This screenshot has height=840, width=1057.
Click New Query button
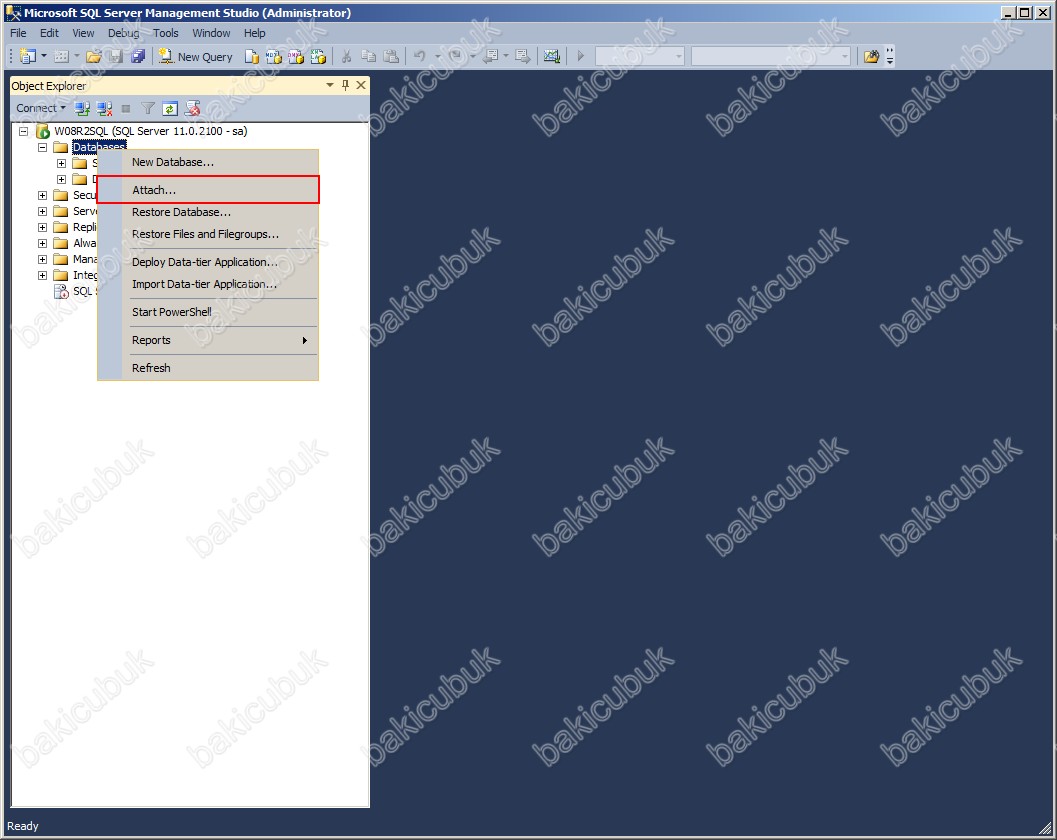tap(195, 57)
